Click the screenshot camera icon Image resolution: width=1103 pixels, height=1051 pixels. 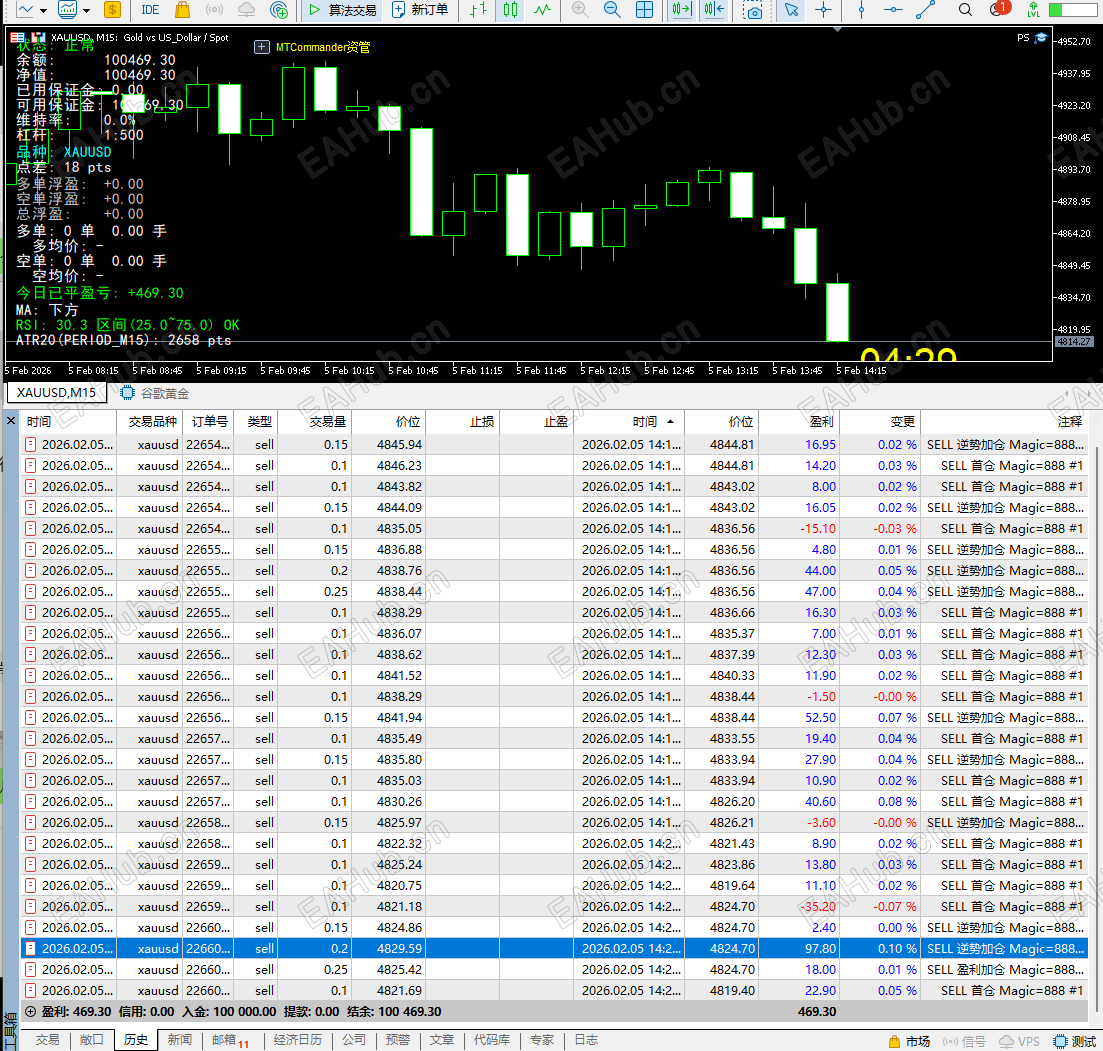coord(754,10)
